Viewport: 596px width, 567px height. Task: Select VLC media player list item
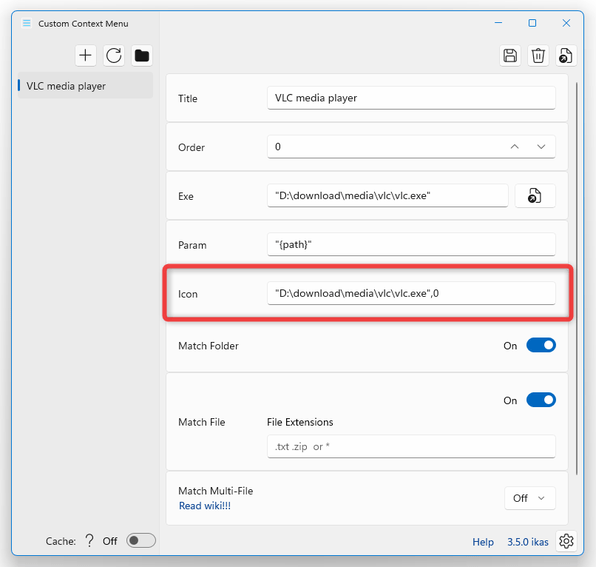(x=85, y=86)
